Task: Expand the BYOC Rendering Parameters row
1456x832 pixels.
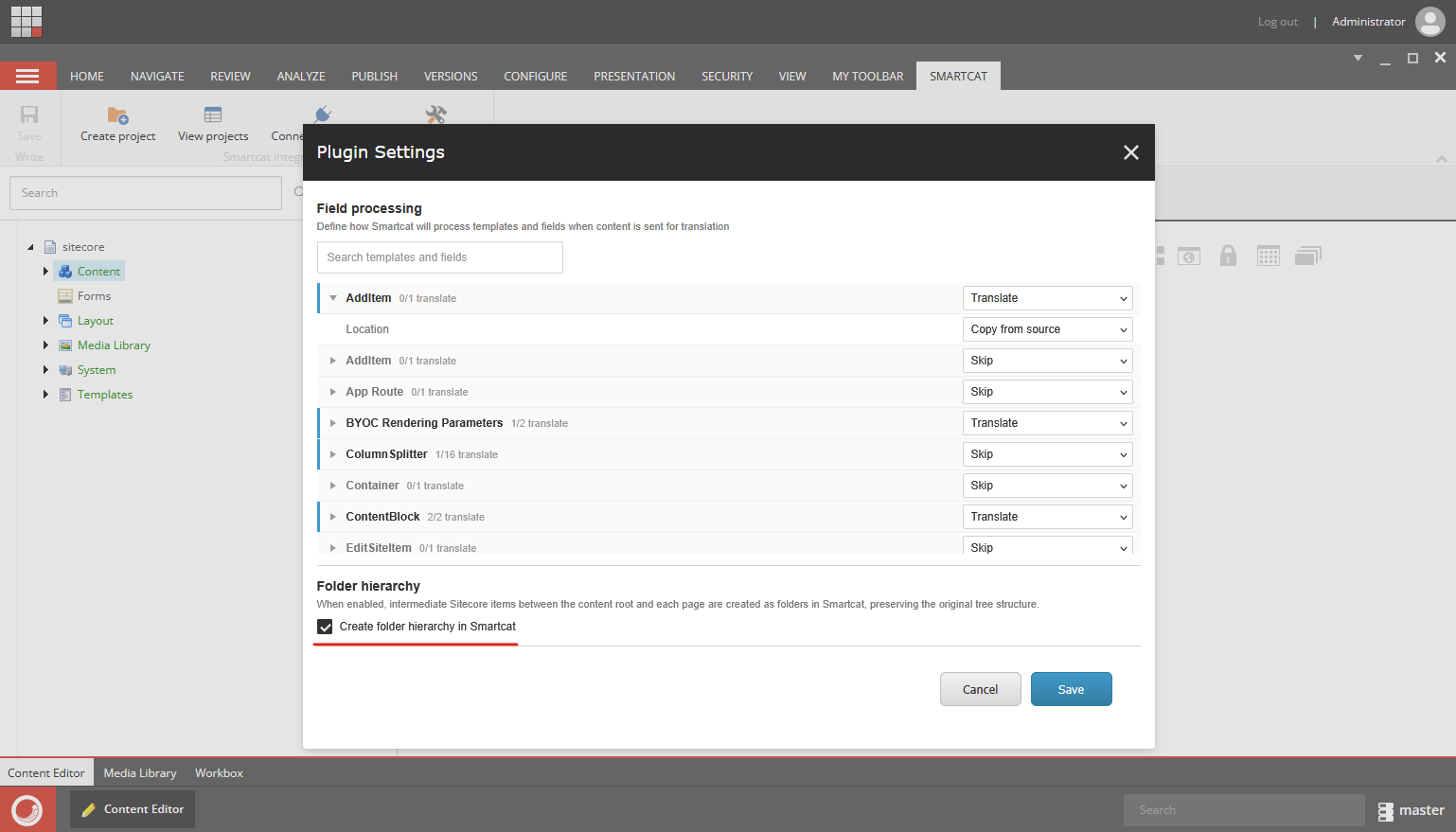Action: point(333,423)
